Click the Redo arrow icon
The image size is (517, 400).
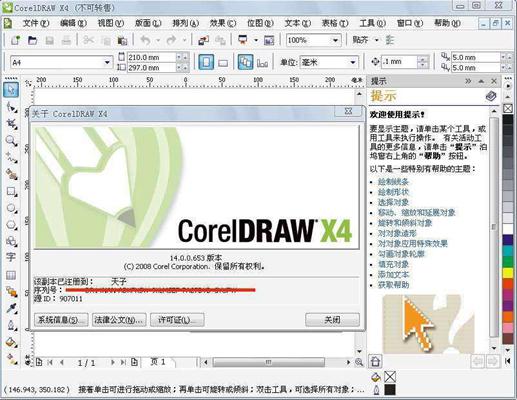(171, 40)
